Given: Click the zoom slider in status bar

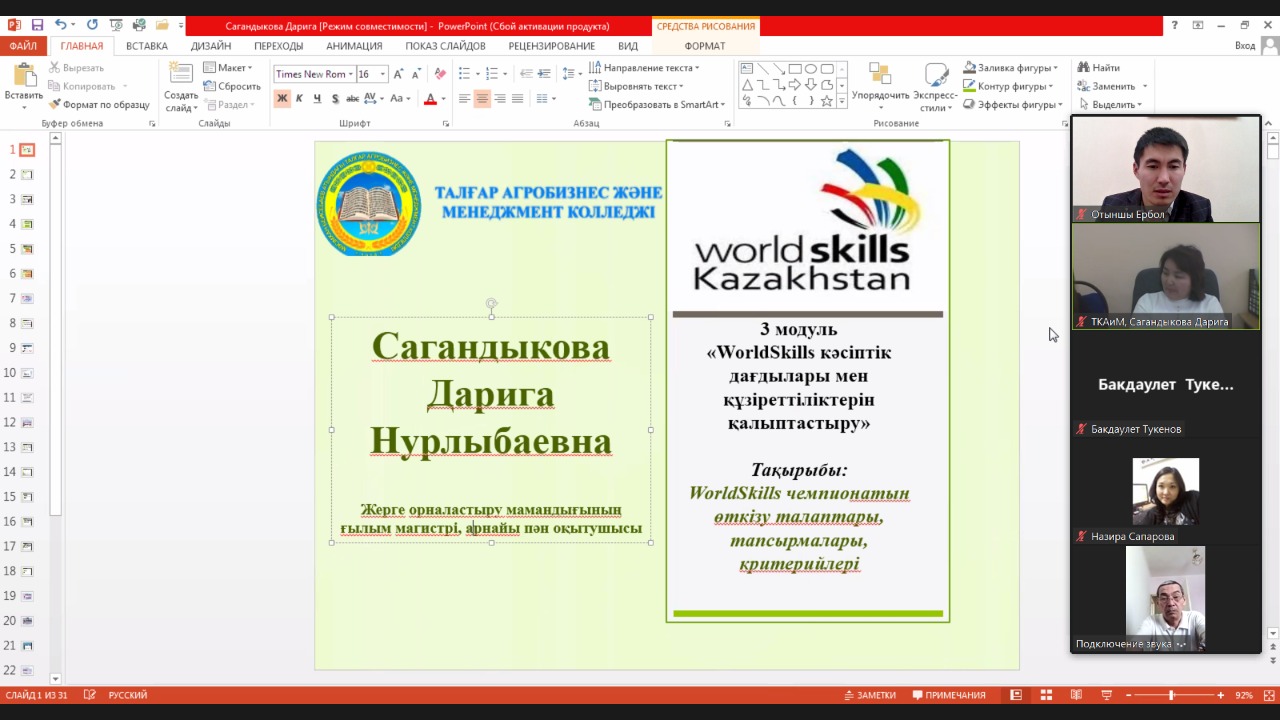Looking at the screenshot, I should coord(1173,695).
